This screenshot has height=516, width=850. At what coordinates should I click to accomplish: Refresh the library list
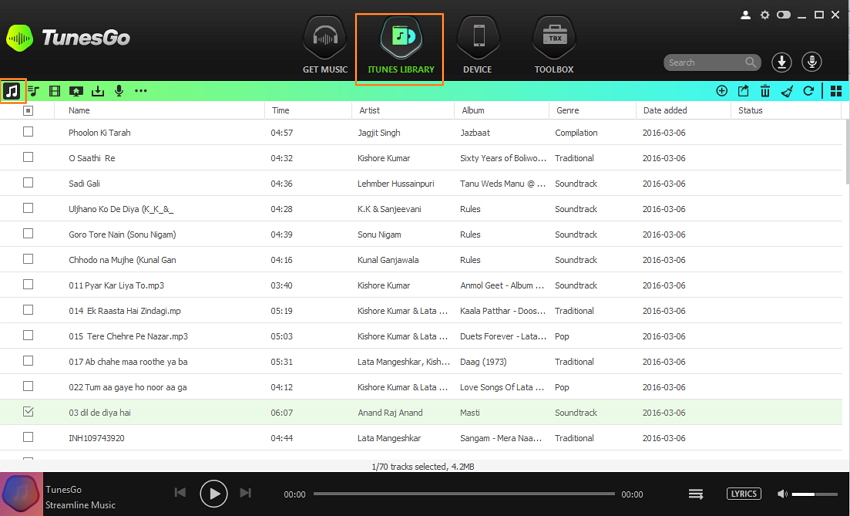pos(808,91)
